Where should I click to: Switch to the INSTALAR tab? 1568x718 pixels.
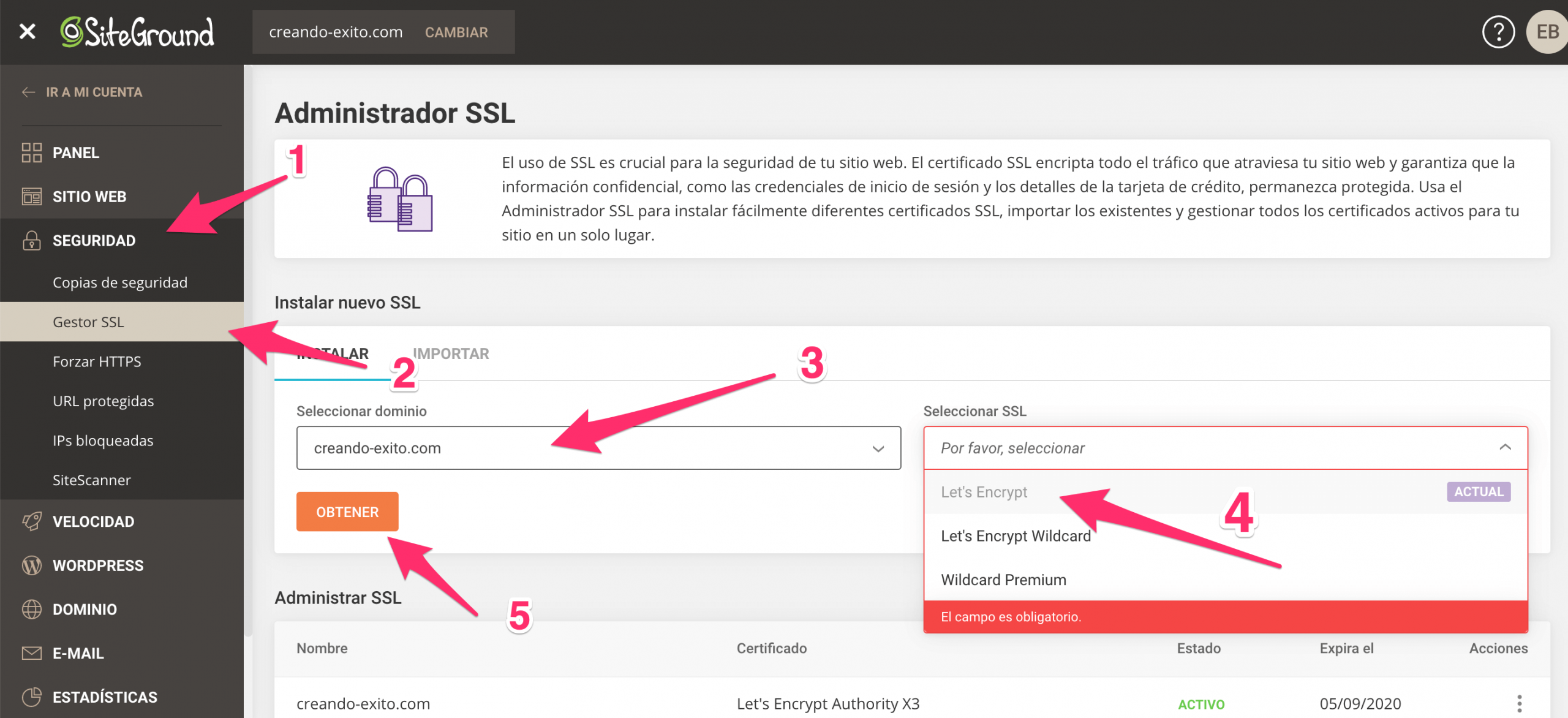(332, 353)
